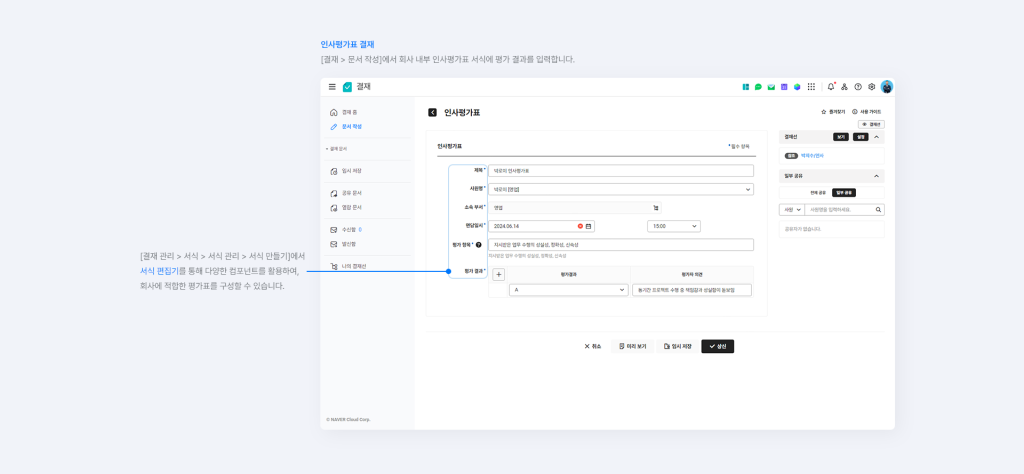The width and height of the screenshot is (1024, 474).
Task: Click the 임시 저장 button below the form
Action: tap(677, 347)
